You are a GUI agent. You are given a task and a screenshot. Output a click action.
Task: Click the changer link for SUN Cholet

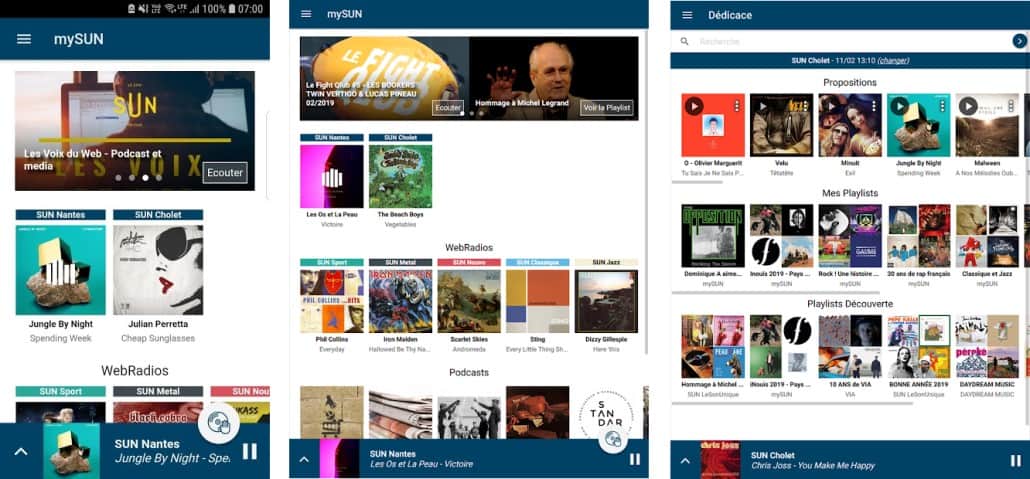tap(893, 60)
